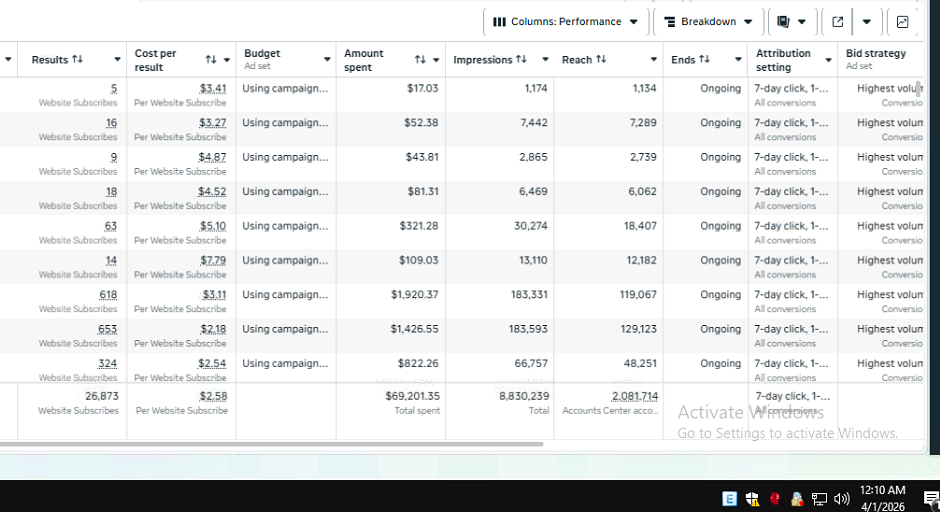The width and height of the screenshot is (940, 512).
Task: Sort by Amount spent arrows
Action: (420, 59)
